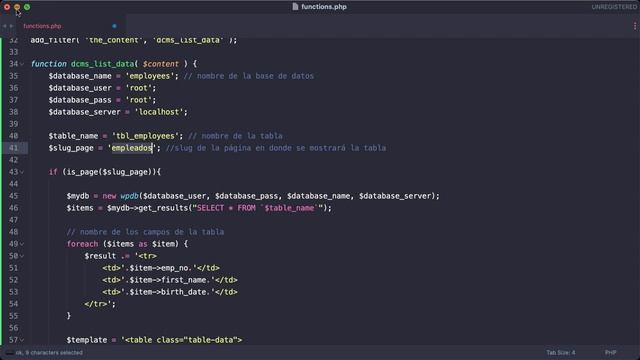Jump forward with the right navigation arrow

coord(12,26)
